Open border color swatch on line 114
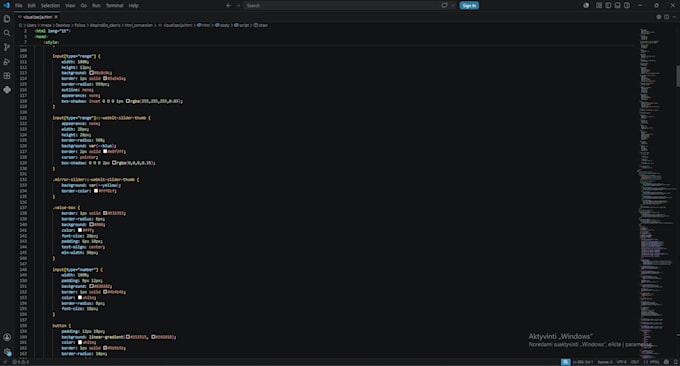Viewport: 680px width, 366px height. tap(105, 78)
